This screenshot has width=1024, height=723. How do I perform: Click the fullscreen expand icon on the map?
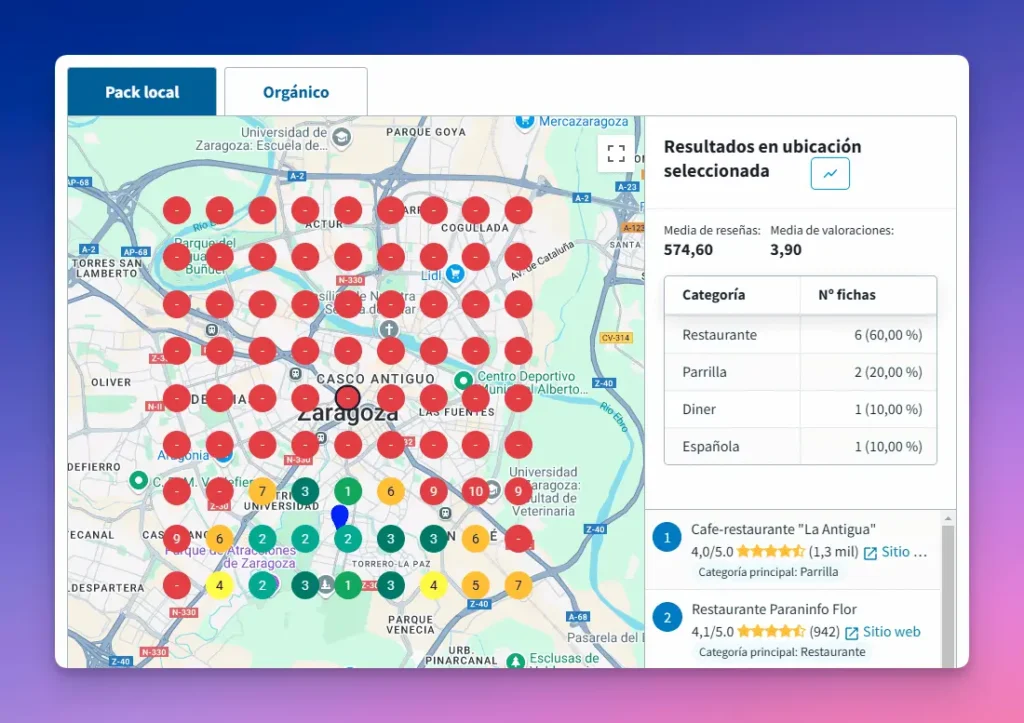pyautogui.click(x=616, y=153)
